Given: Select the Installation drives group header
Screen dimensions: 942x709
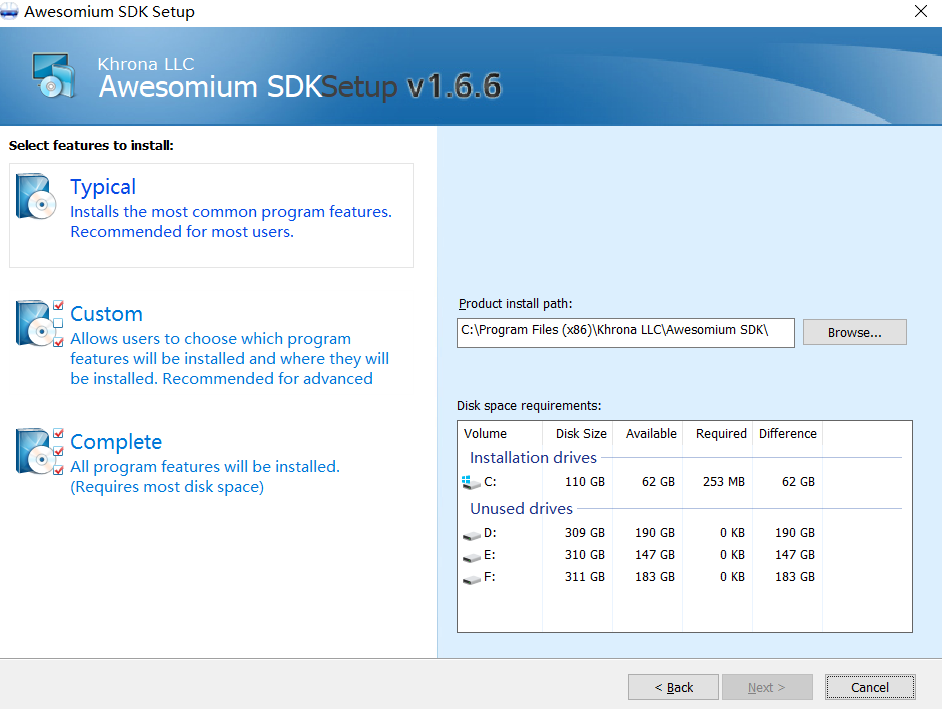Looking at the screenshot, I should tap(533, 457).
